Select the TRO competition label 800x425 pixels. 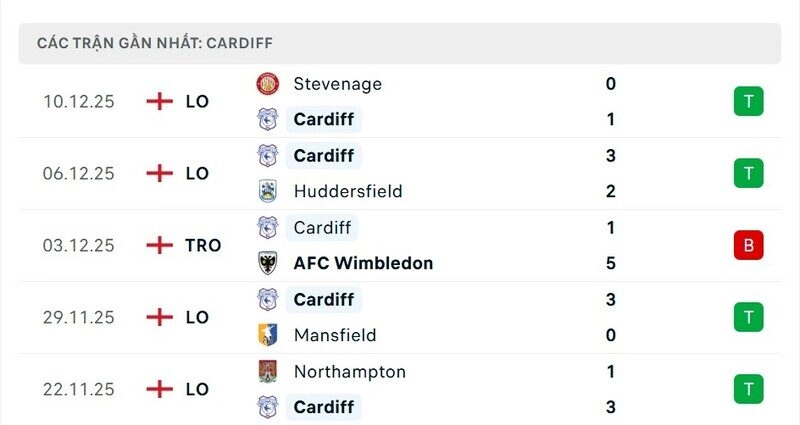coord(203,245)
